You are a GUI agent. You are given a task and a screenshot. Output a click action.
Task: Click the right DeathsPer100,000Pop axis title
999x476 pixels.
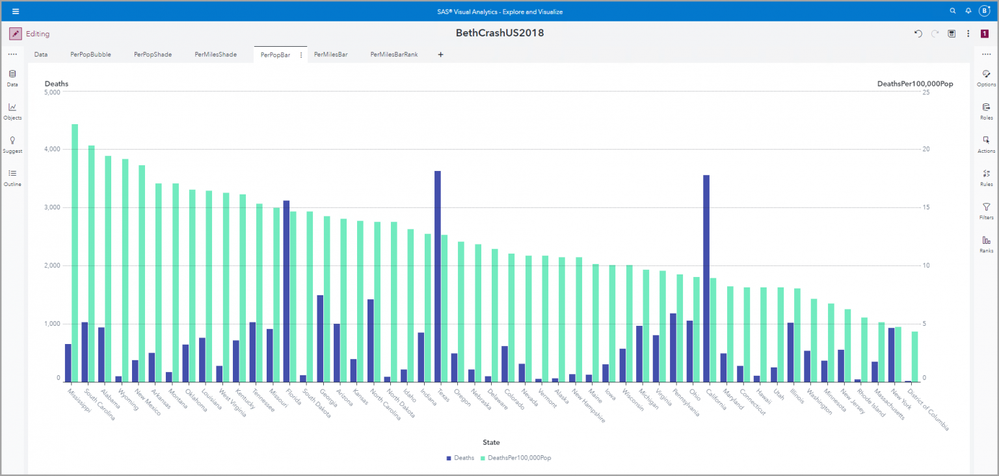[915, 83]
